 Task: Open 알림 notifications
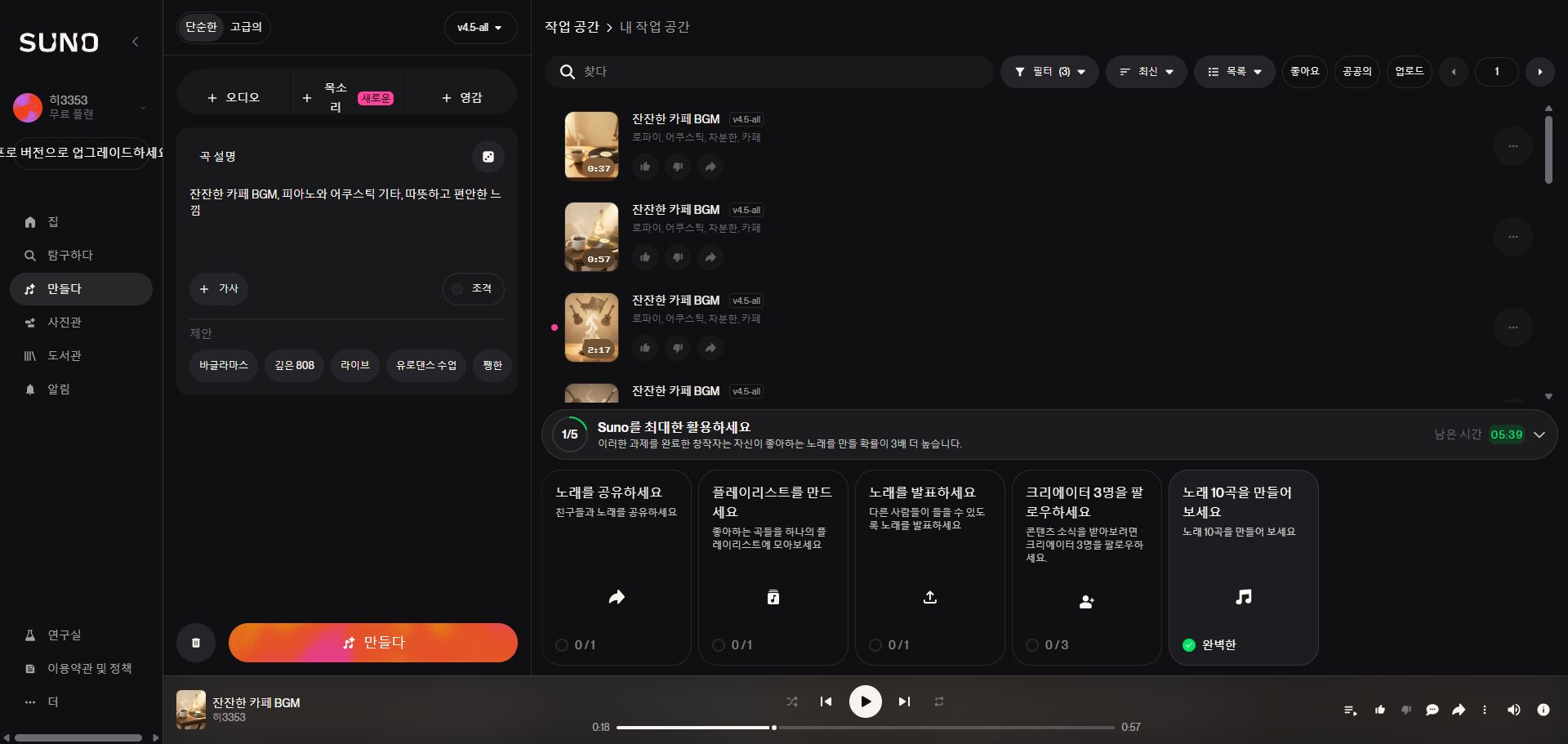point(81,390)
